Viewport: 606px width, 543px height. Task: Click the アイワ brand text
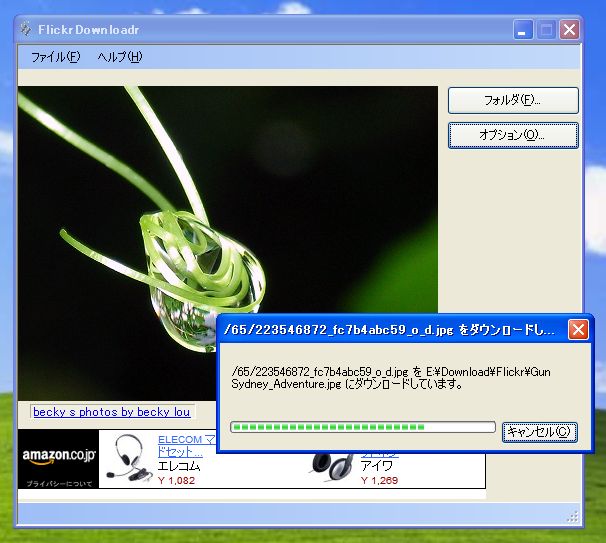(376, 466)
